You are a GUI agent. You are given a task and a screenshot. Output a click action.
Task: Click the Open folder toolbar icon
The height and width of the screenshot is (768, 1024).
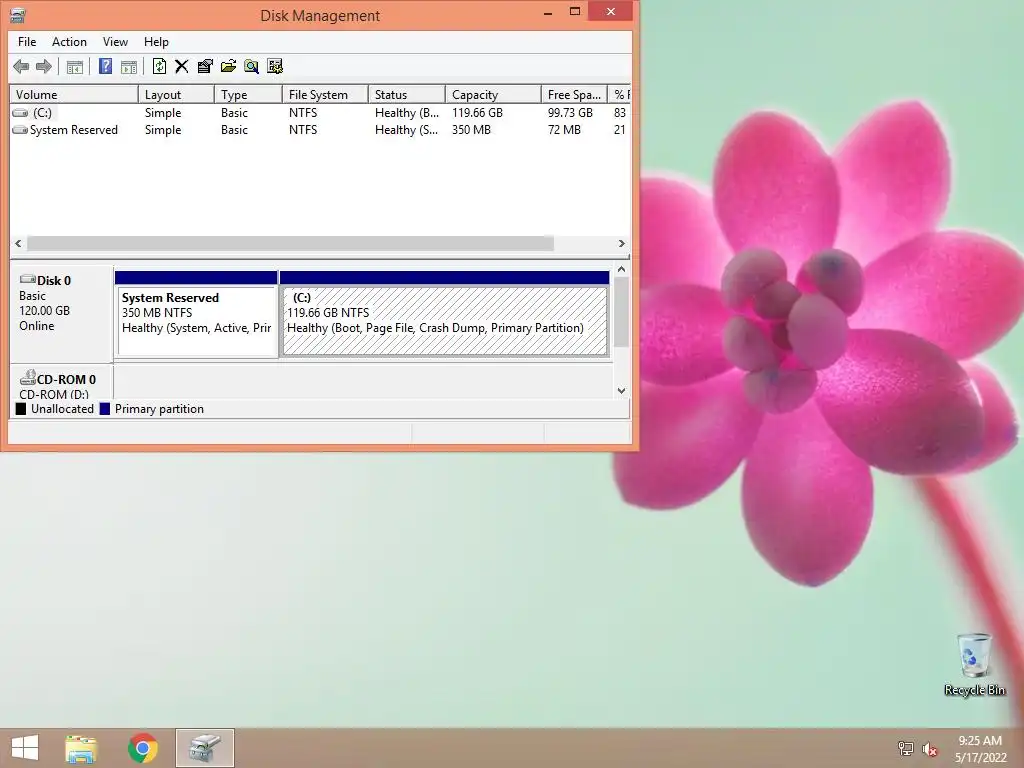coord(229,66)
